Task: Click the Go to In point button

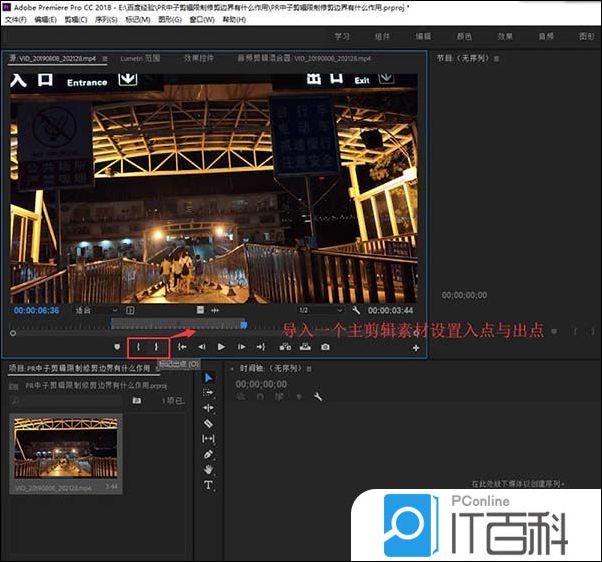Action: click(x=182, y=347)
